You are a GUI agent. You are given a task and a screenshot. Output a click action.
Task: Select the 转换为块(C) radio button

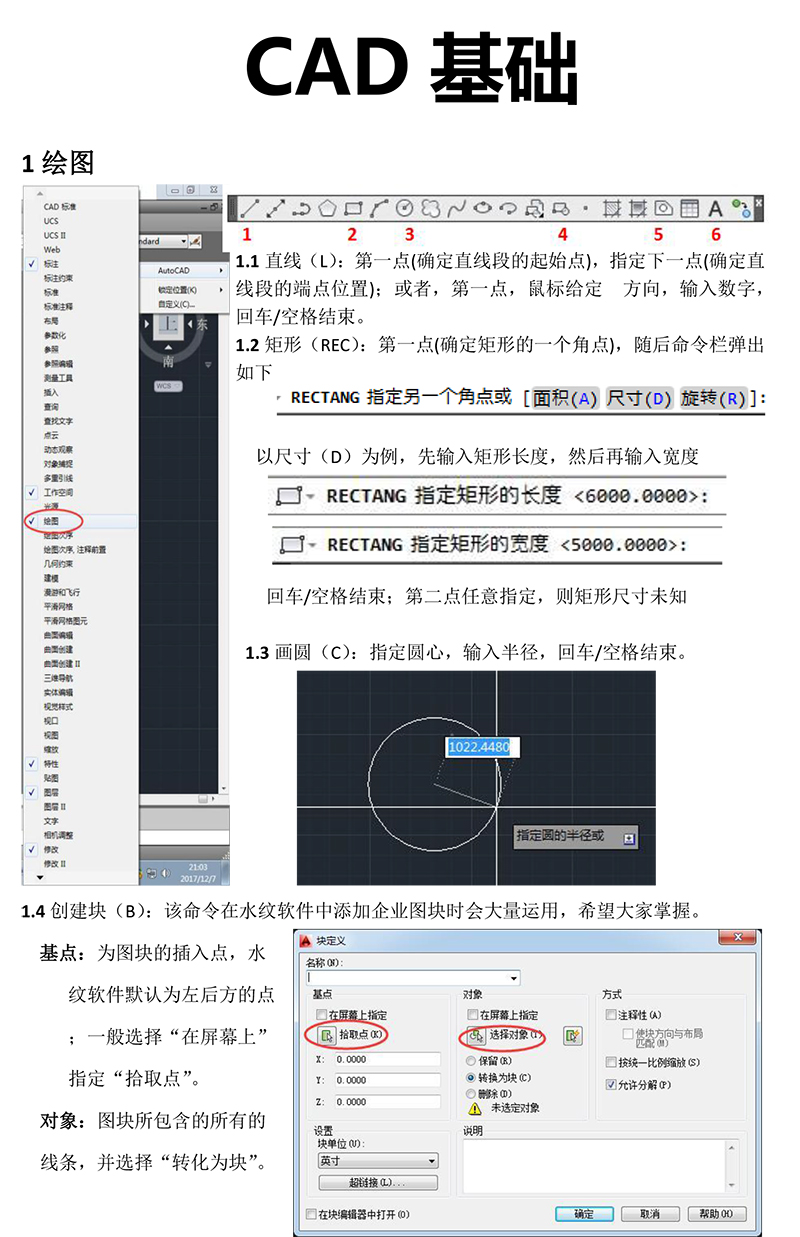471,1078
